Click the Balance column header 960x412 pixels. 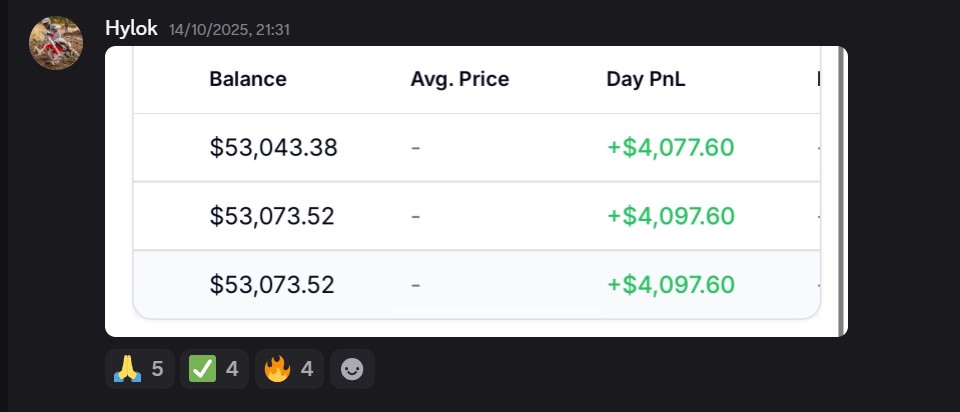tap(248, 79)
